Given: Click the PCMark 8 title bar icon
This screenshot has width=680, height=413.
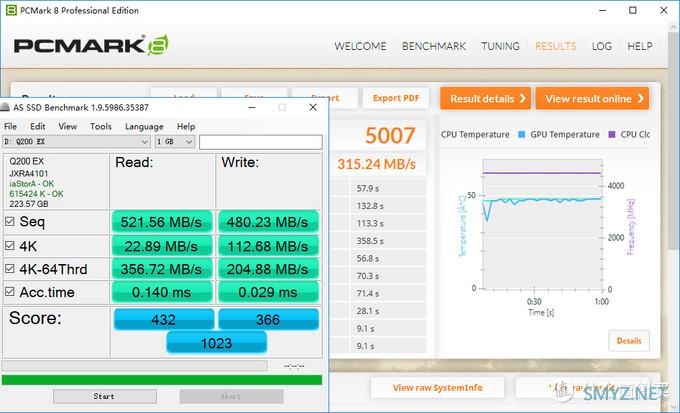Looking at the screenshot, I should [11, 10].
